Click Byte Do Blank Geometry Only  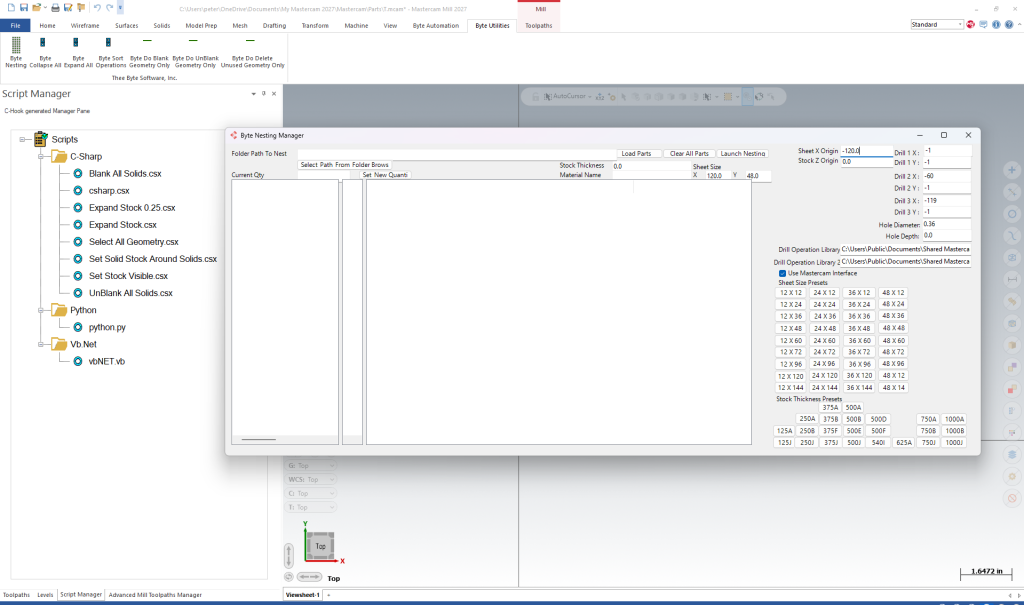pyautogui.click(x=148, y=57)
